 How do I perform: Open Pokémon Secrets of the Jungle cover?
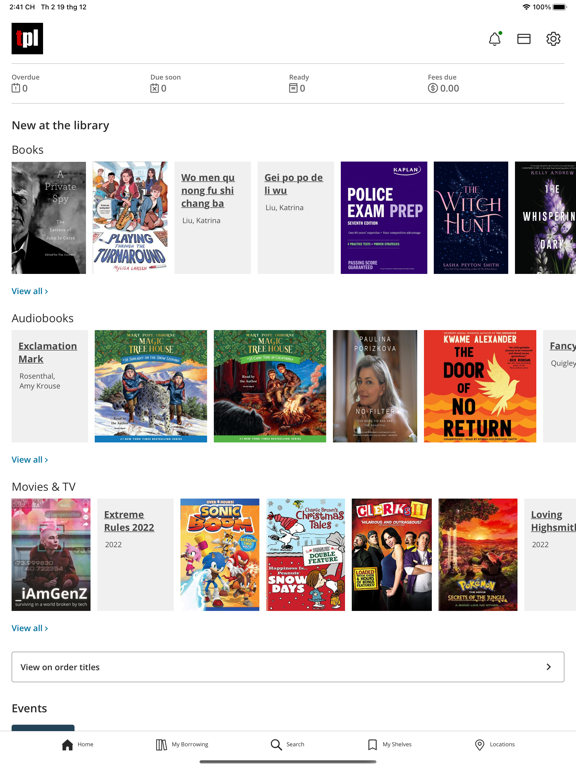pyautogui.click(x=478, y=554)
